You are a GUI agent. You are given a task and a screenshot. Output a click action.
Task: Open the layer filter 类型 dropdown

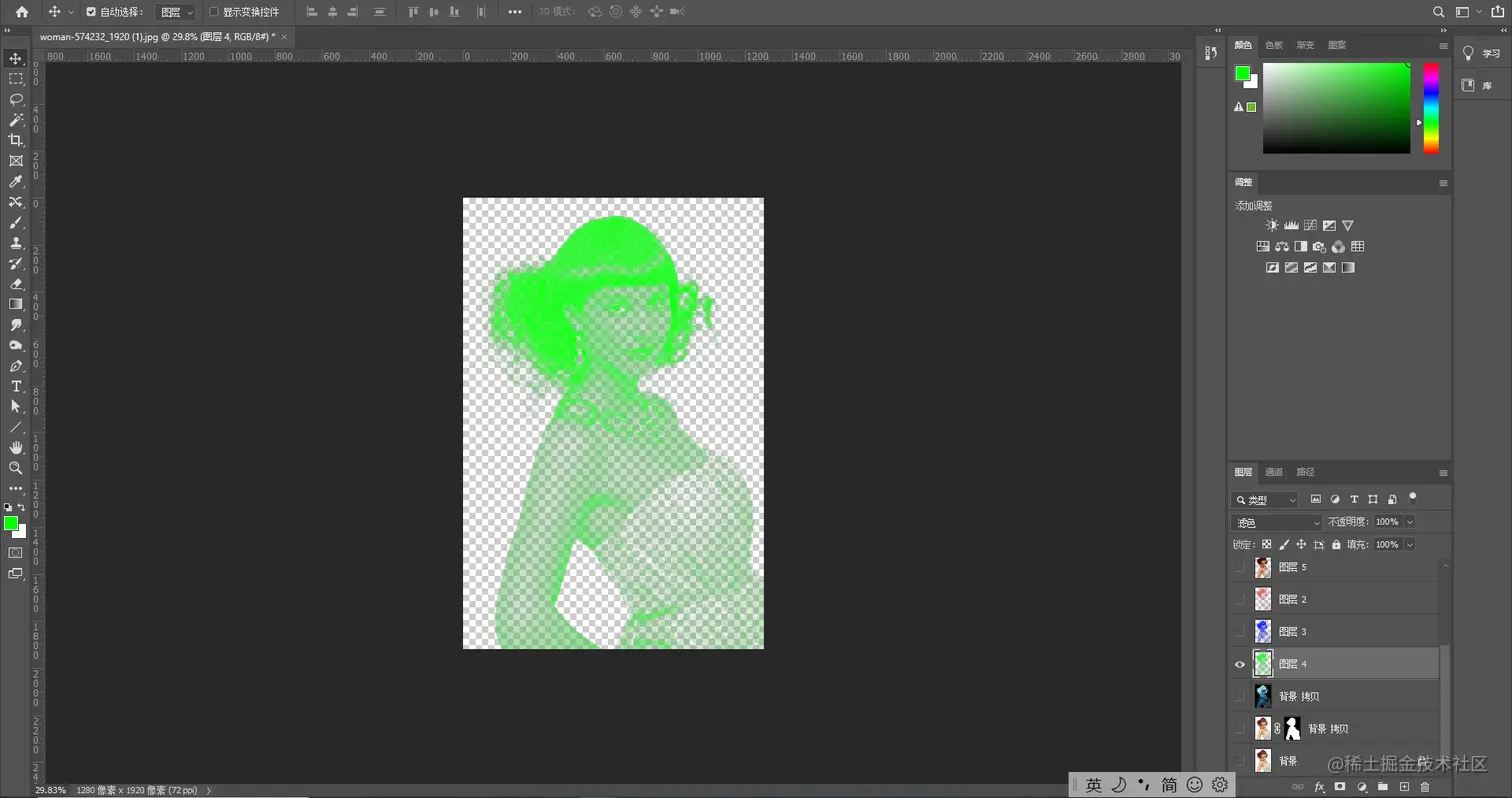1265,500
